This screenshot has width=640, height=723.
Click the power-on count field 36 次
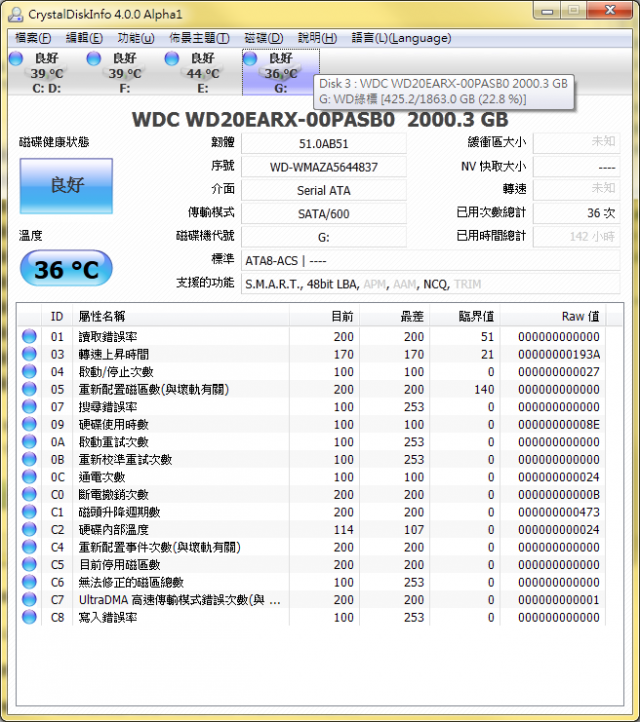coord(577,213)
